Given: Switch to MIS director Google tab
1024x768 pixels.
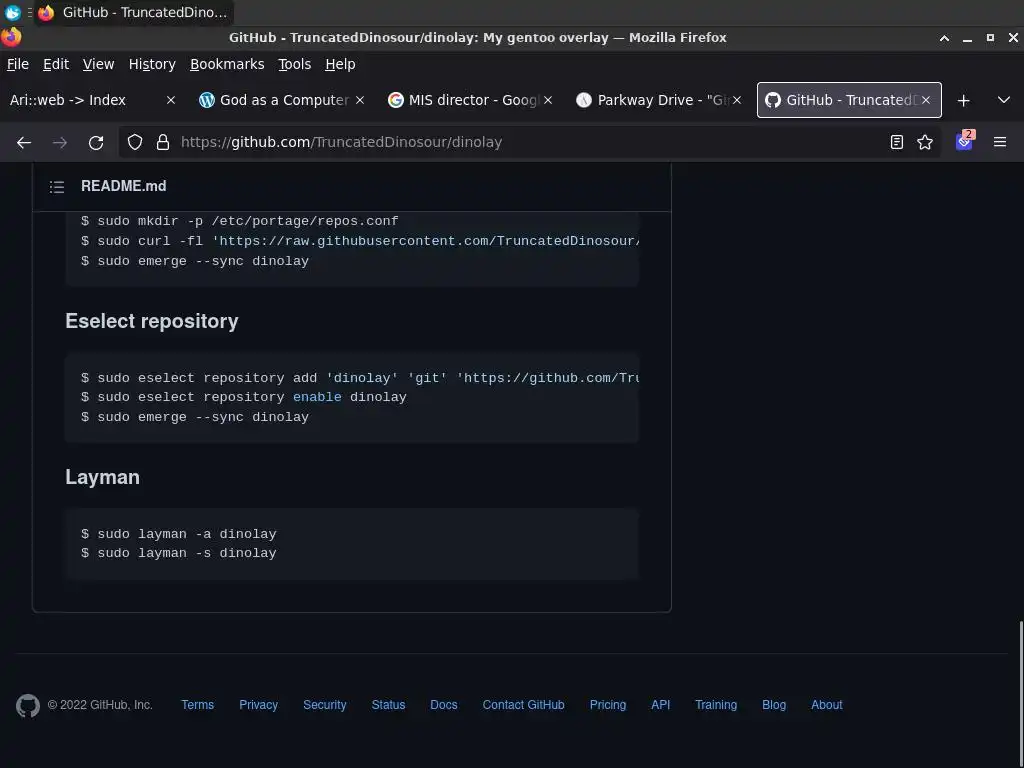Looking at the screenshot, I should [471, 101].
